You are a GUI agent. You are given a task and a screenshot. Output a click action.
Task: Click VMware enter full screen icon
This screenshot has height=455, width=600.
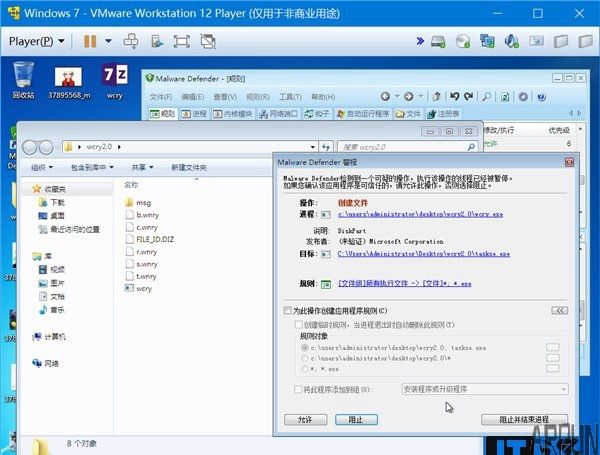pos(181,41)
